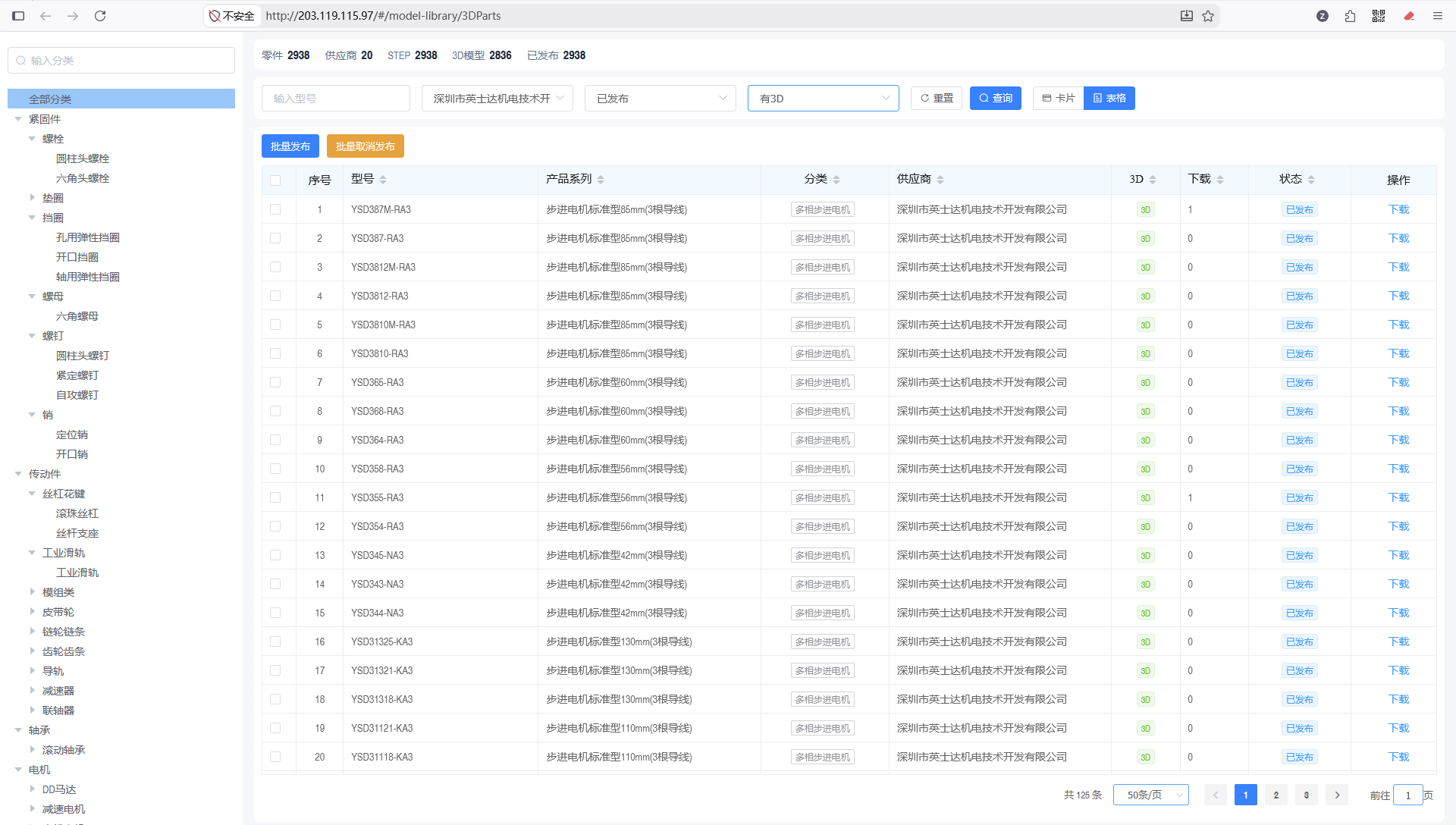Check the row for YSD3812-RA3
The image size is (1456, 825).
(x=275, y=296)
